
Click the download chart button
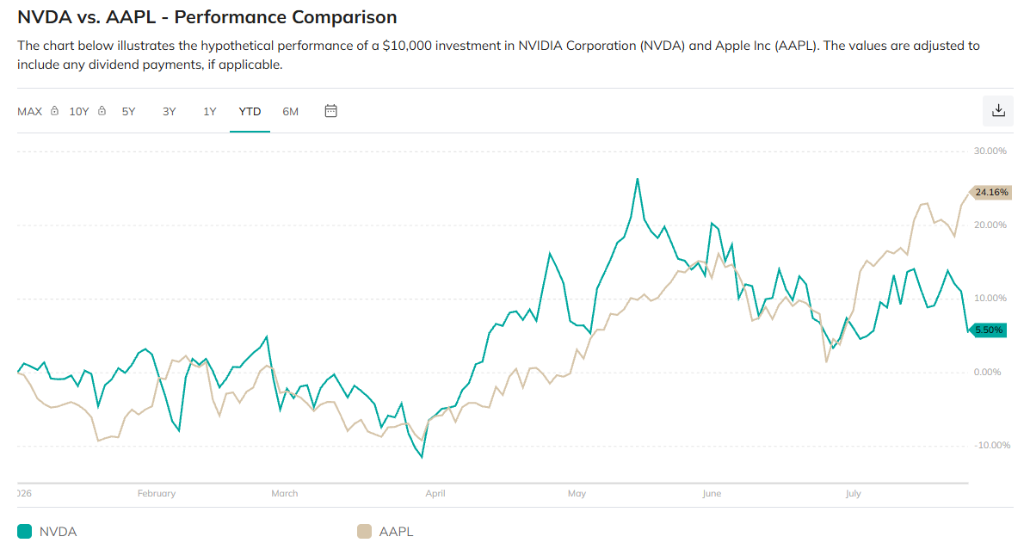[998, 110]
